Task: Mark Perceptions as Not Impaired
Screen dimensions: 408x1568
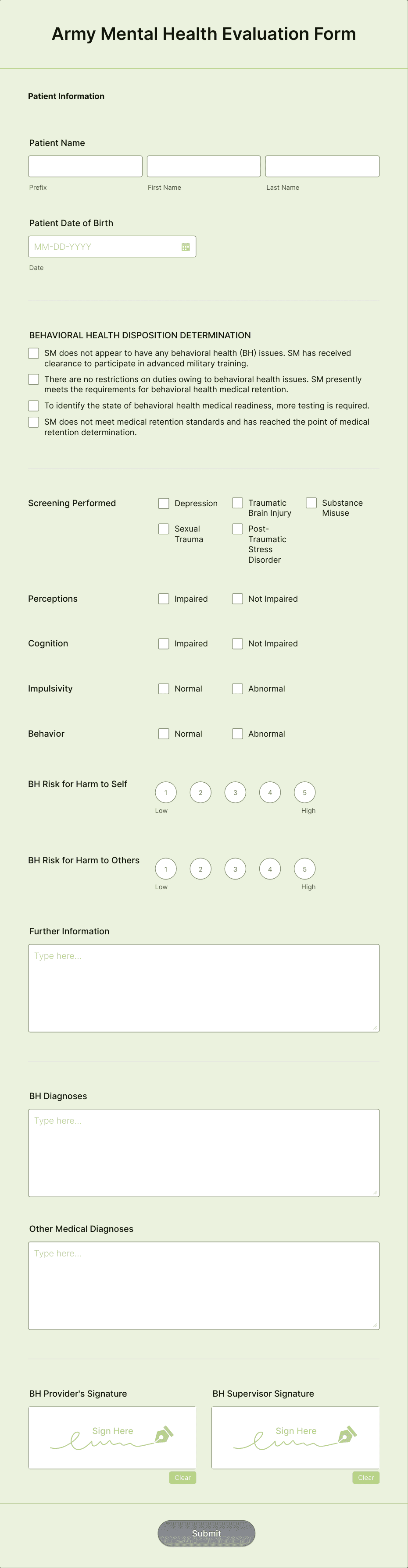Action: point(237,599)
